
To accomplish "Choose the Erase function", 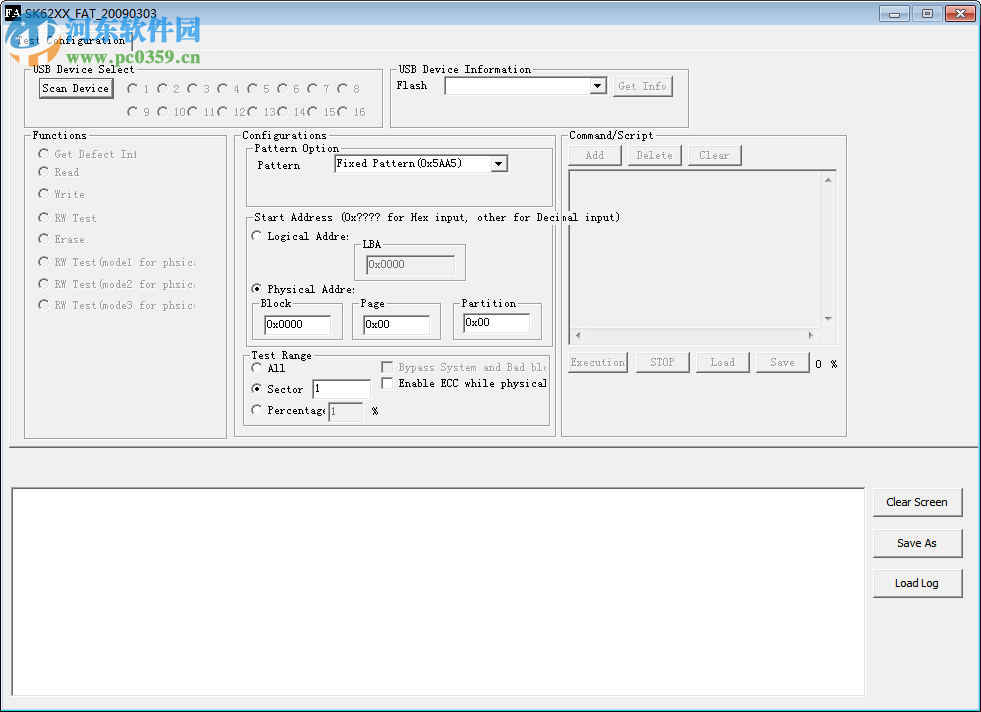I will click(x=43, y=238).
